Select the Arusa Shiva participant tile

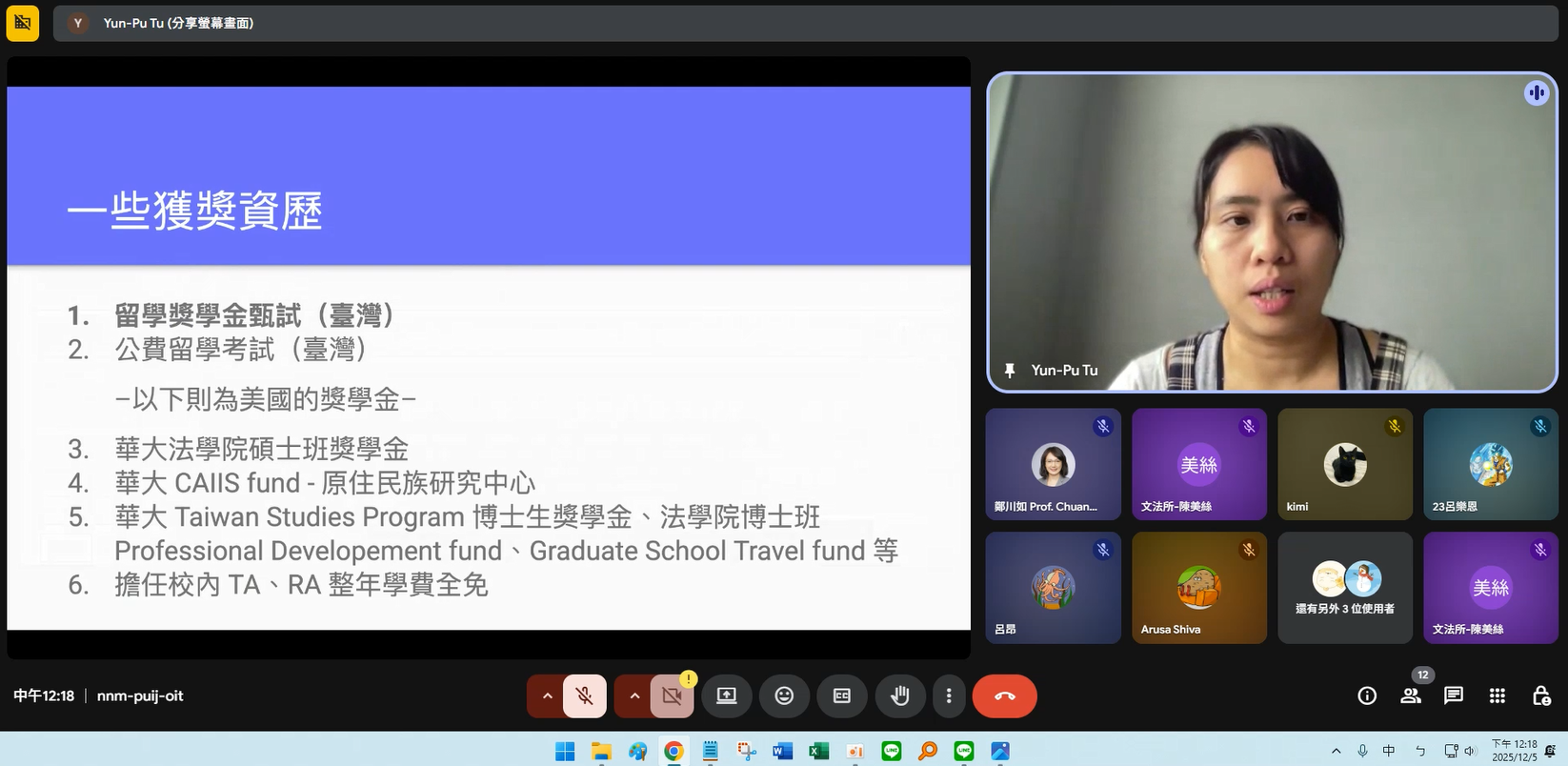1198,588
